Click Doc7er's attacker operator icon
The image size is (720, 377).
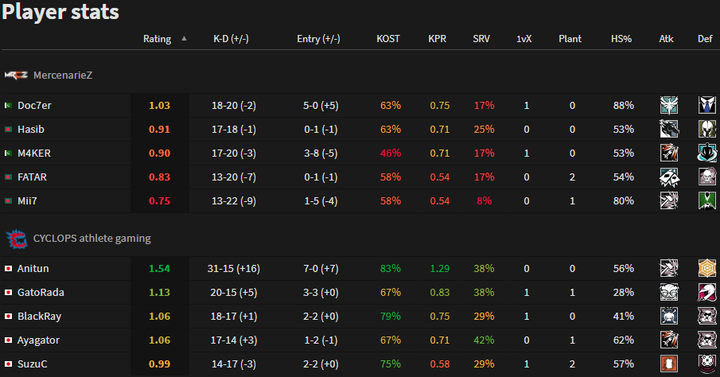click(669, 105)
